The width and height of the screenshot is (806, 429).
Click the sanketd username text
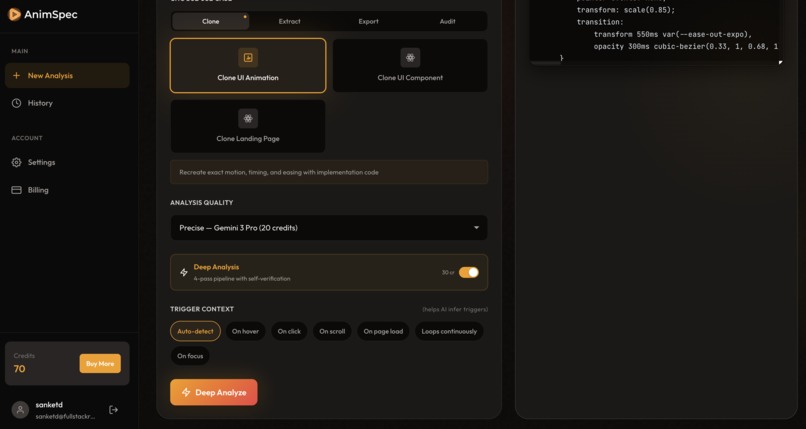(x=49, y=405)
